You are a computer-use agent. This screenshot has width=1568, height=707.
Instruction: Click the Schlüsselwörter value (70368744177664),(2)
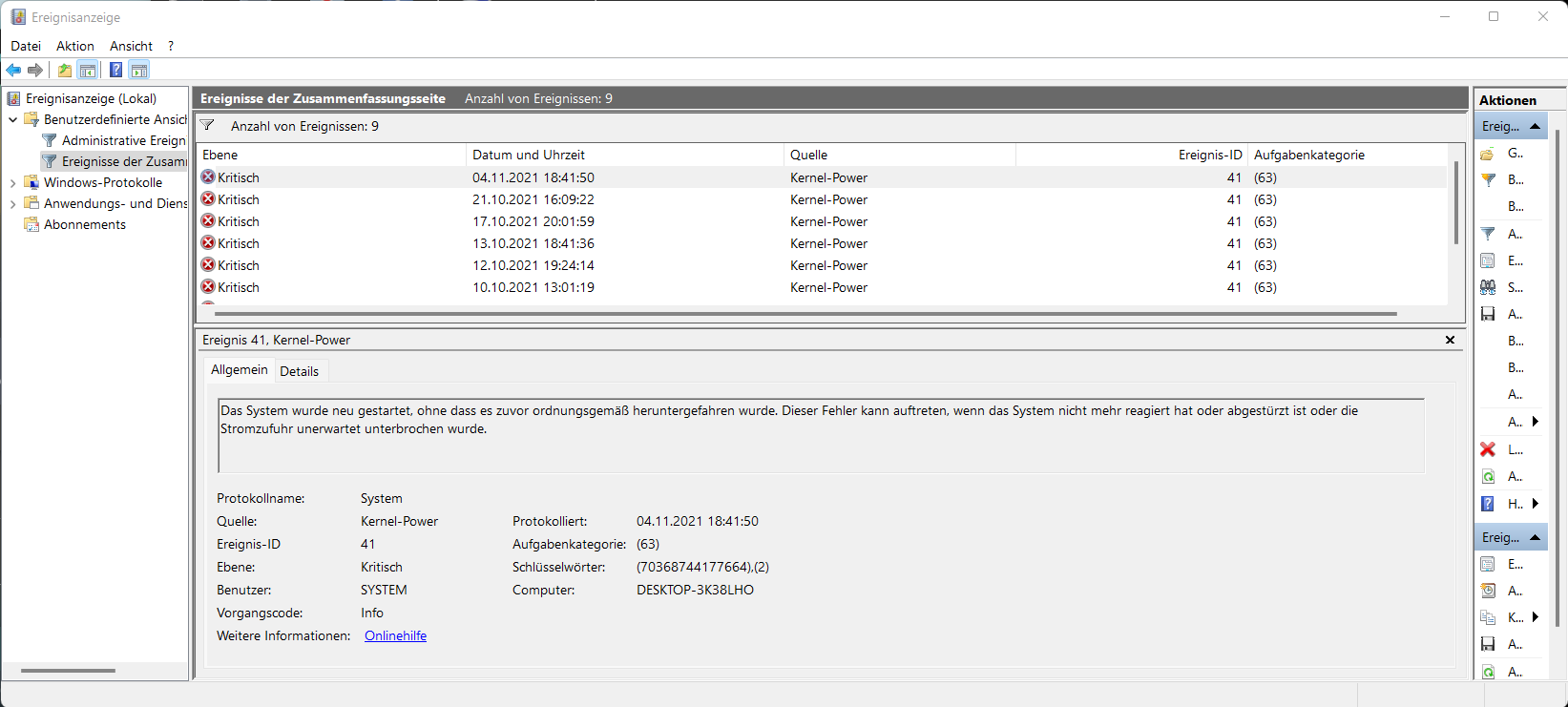(x=702, y=567)
